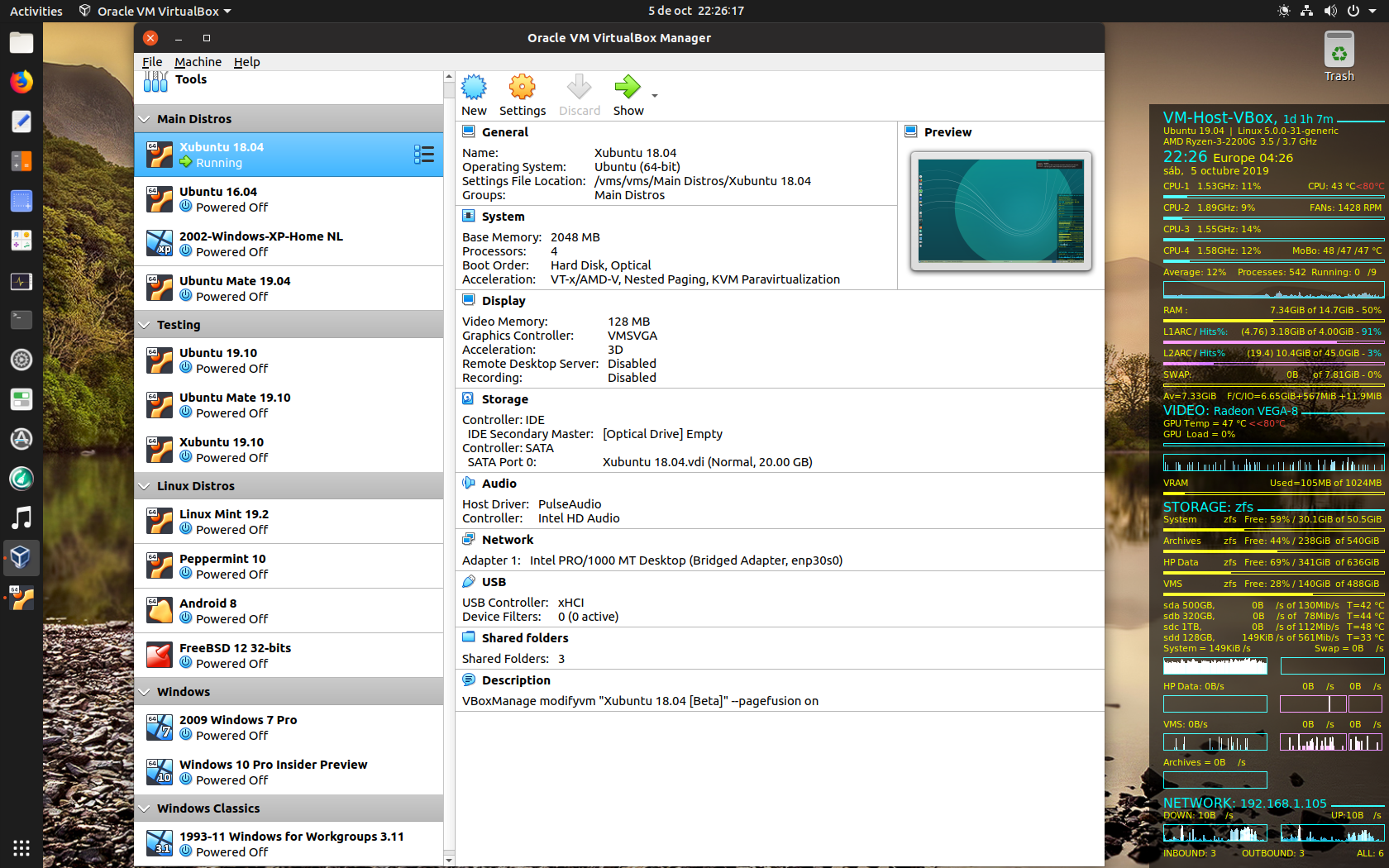Click the Description speech bubble icon
This screenshot has width=1389, height=868.
coord(469,680)
